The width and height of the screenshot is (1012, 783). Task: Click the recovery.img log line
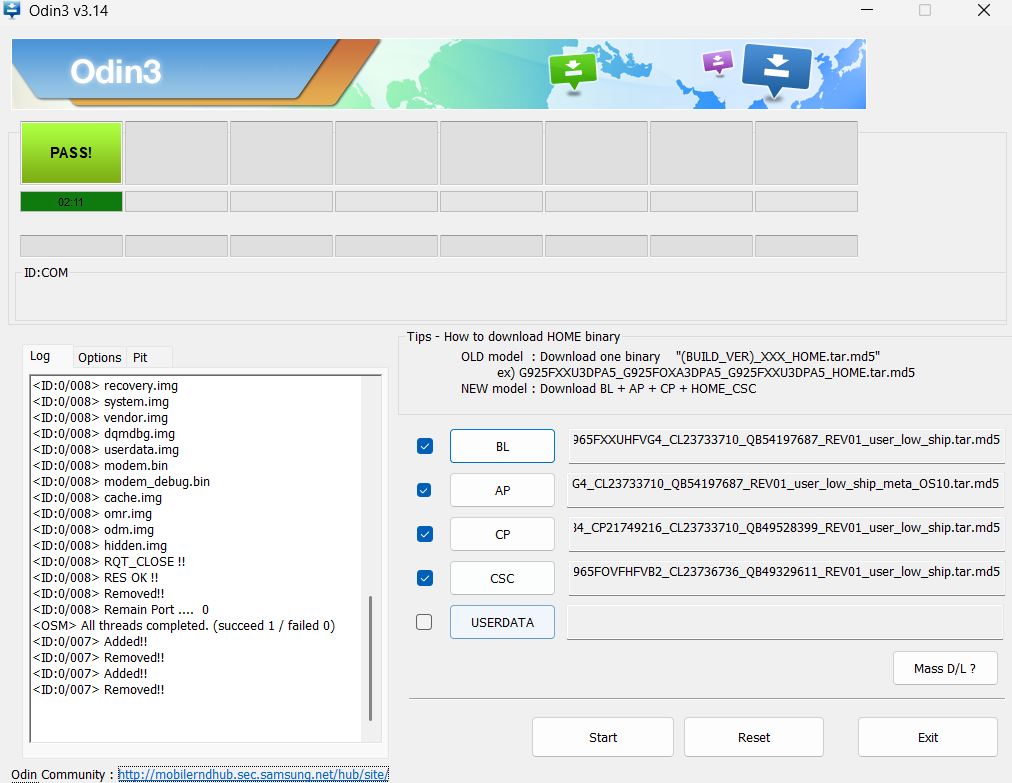pyautogui.click(x=105, y=385)
